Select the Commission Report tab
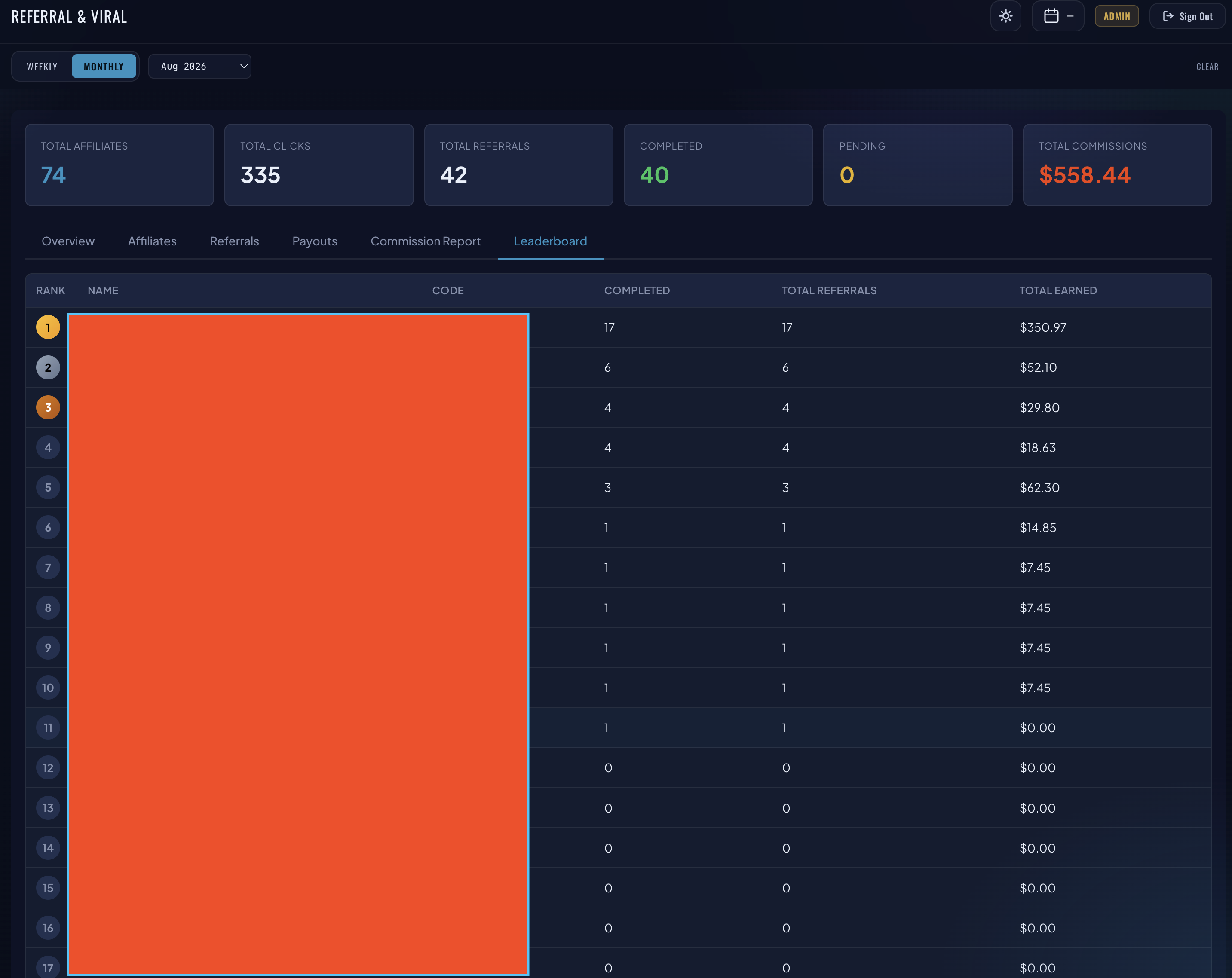1232x978 pixels. [x=426, y=241]
